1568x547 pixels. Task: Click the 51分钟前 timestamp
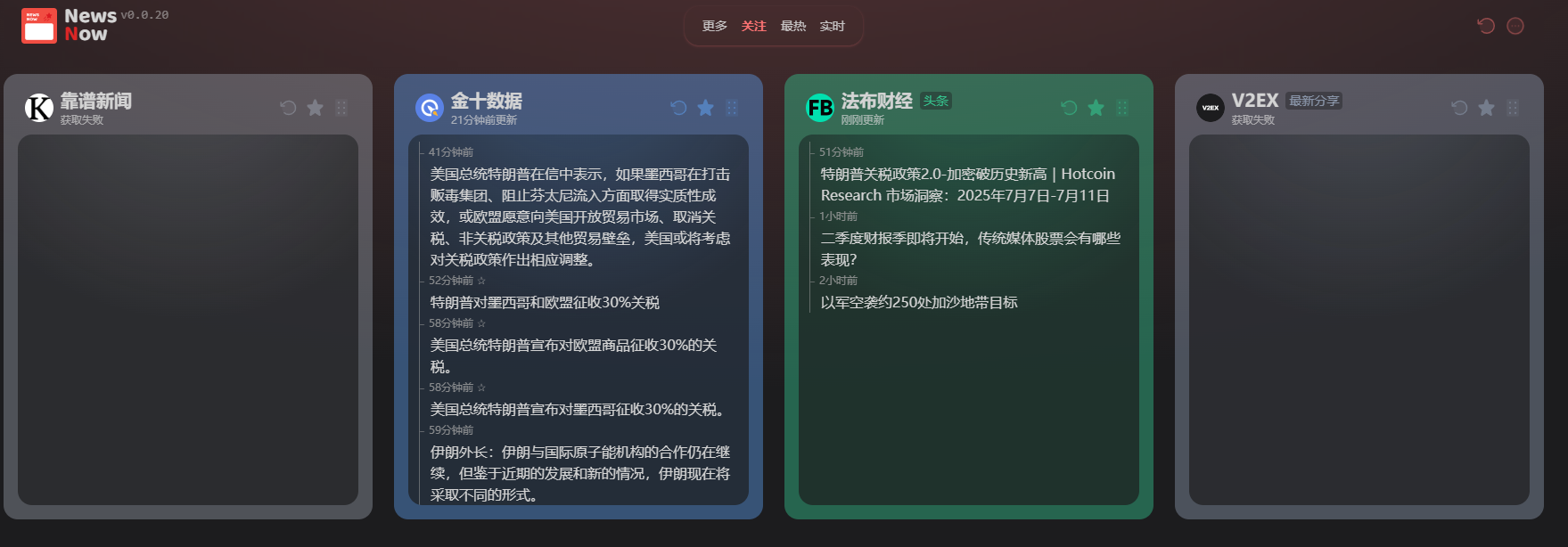[x=841, y=152]
